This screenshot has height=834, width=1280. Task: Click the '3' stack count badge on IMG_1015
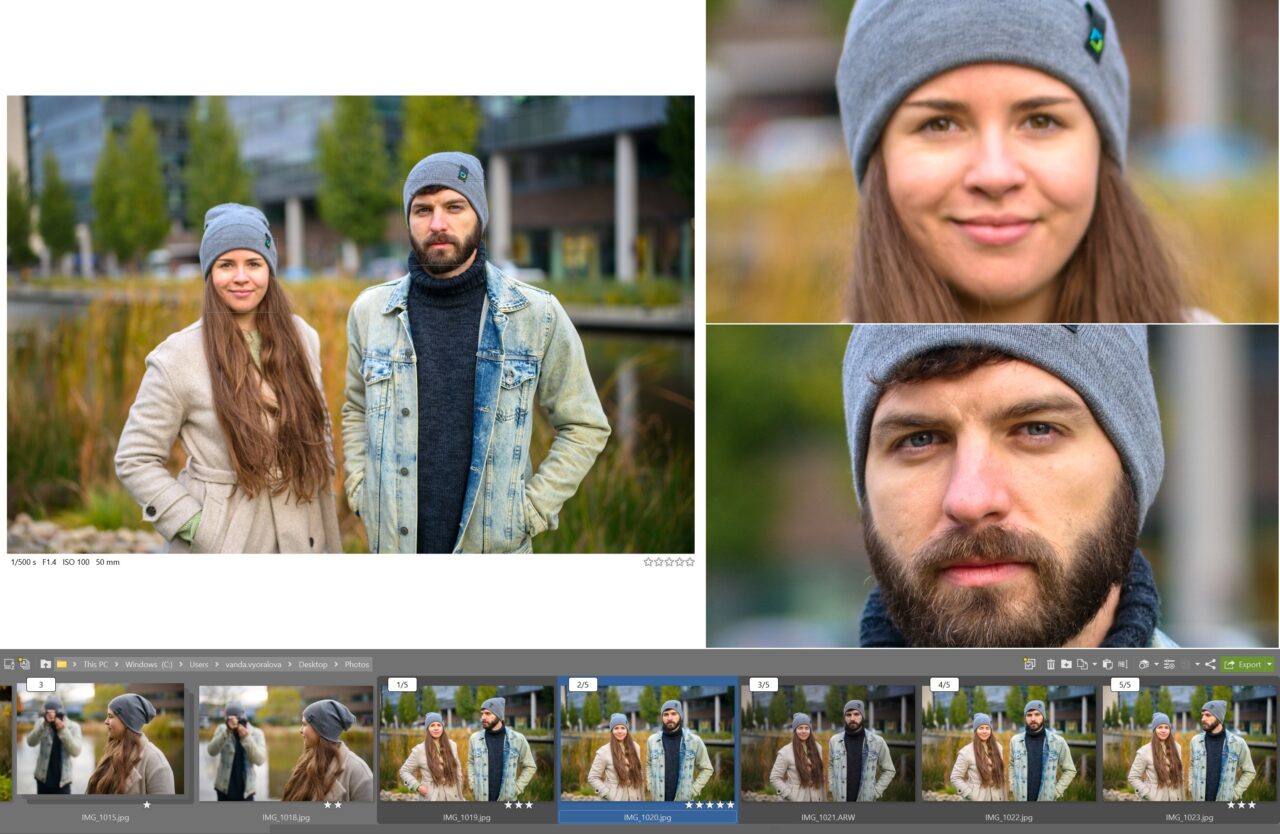(x=41, y=684)
